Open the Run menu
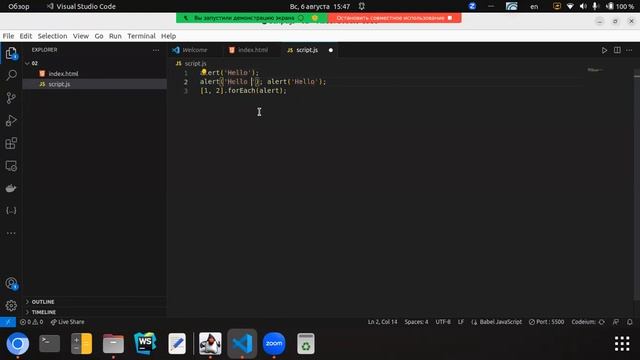Screen dimensions: 640x360 click(115, 36)
